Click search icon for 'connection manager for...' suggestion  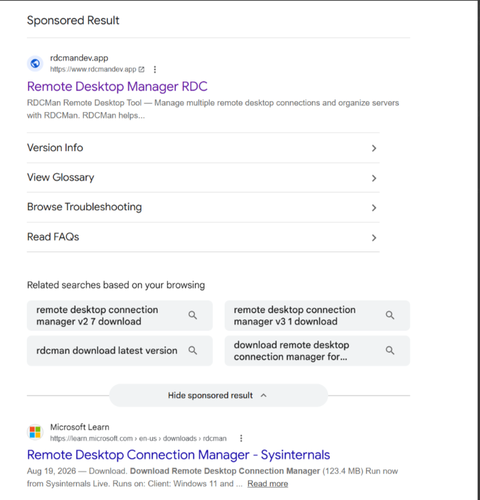pyautogui.click(x=390, y=350)
